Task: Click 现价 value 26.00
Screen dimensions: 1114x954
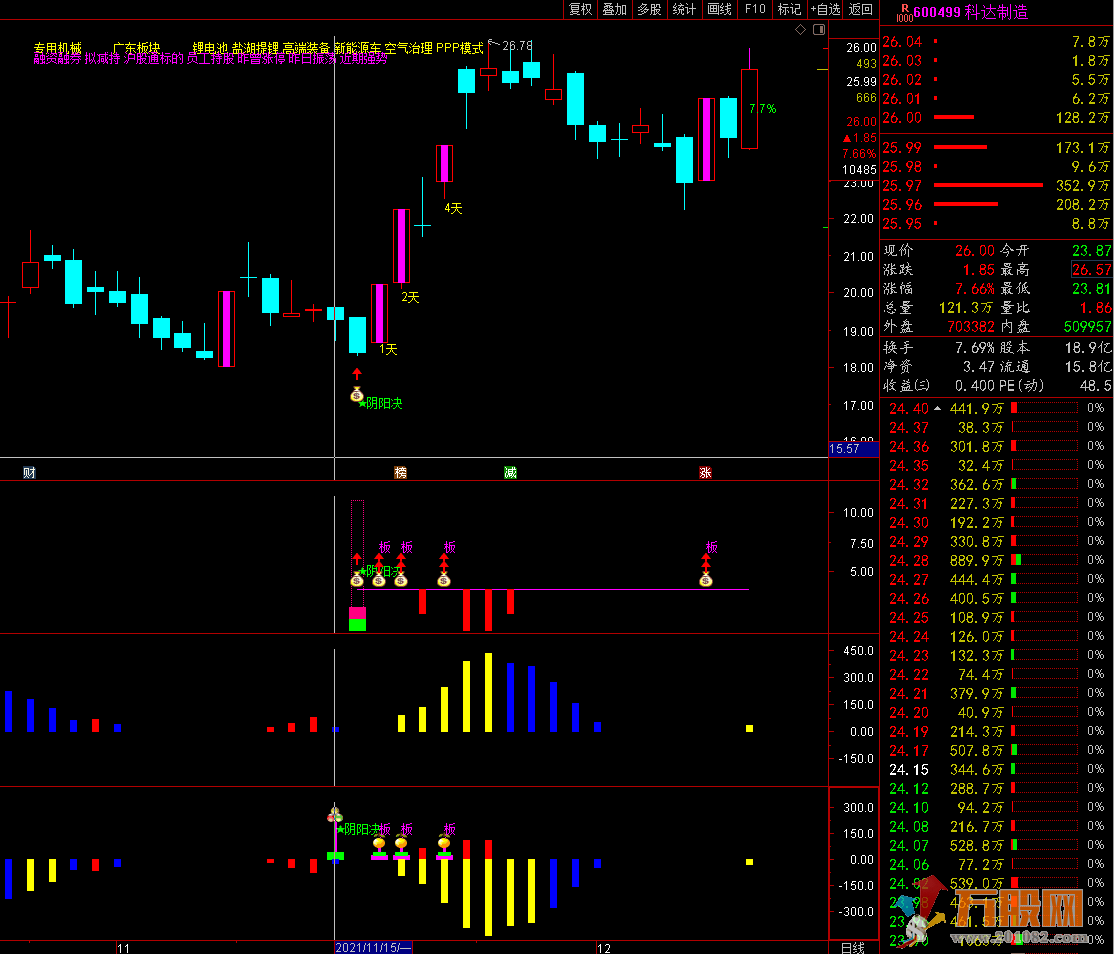Action: coord(975,251)
